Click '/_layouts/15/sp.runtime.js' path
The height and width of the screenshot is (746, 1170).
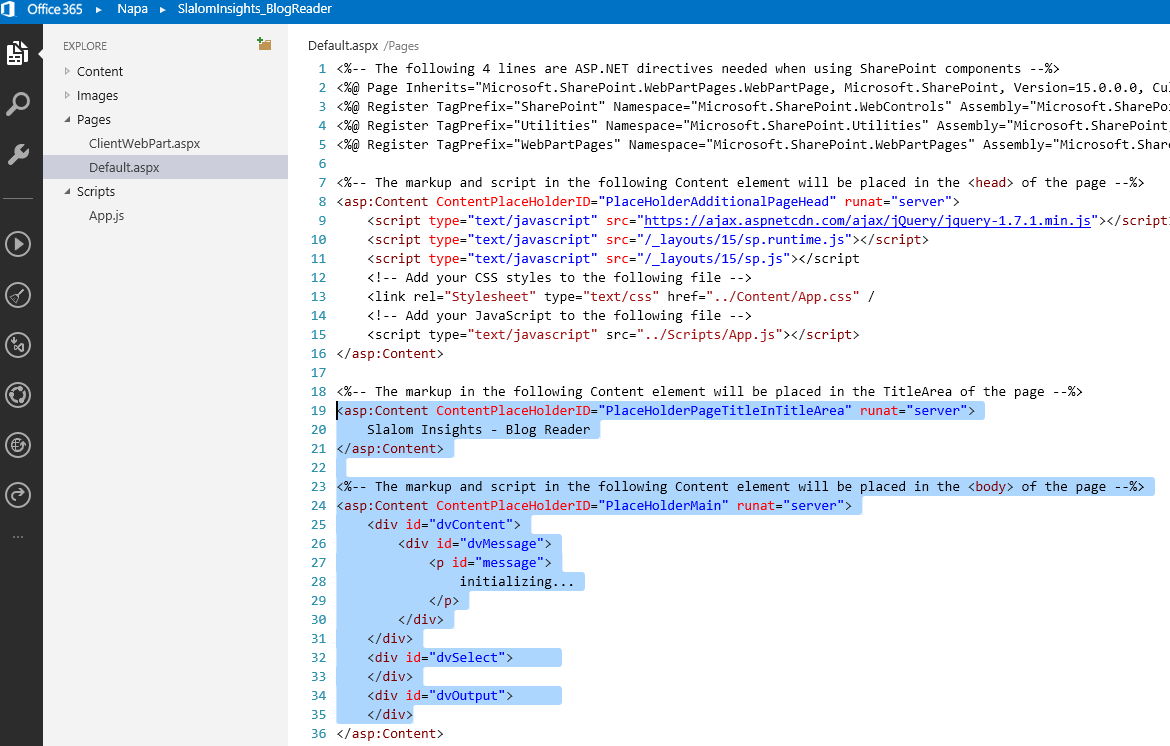click(745, 239)
